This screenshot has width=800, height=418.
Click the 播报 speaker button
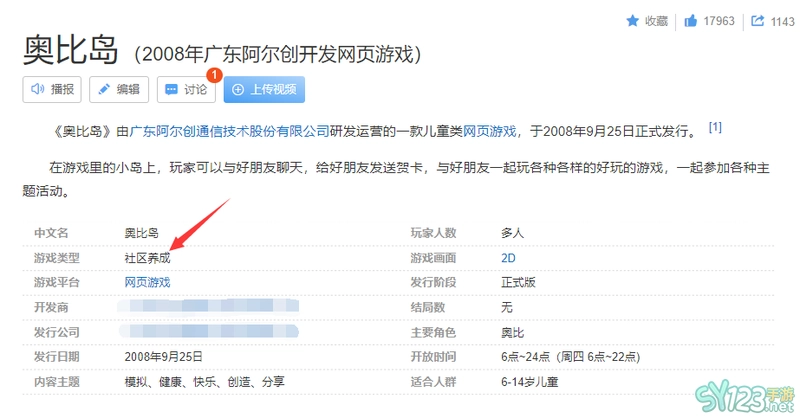[x=52, y=89]
